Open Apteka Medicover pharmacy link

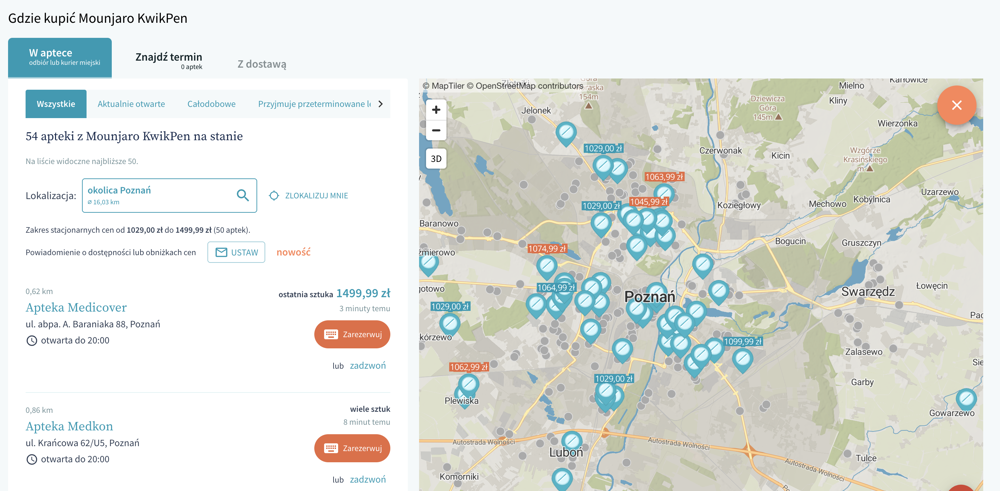(76, 307)
